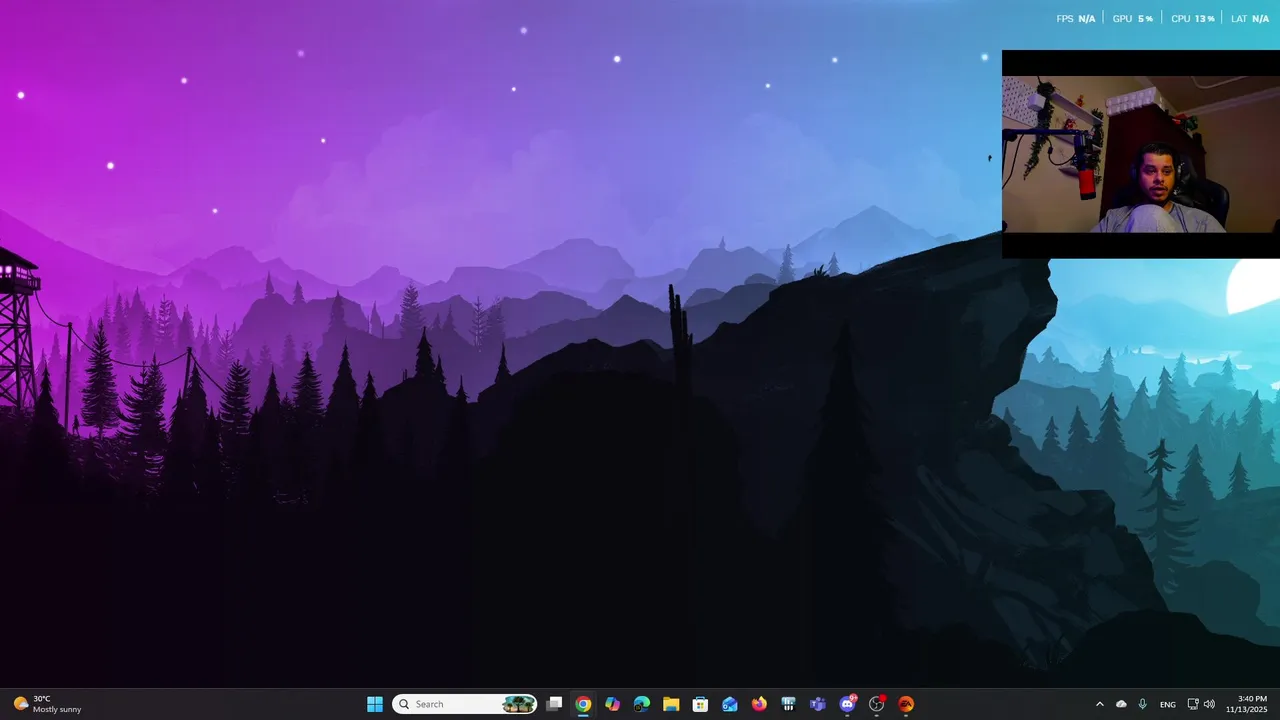
Task: Select the webcam video overlay
Action: click(x=1141, y=154)
